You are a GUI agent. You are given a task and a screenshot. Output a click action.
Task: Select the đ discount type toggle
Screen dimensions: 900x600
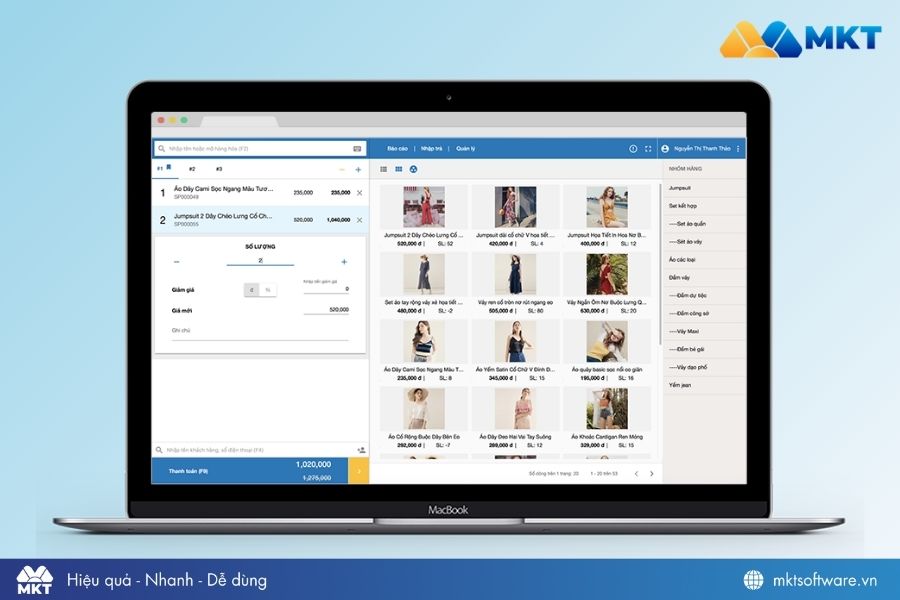(x=252, y=290)
